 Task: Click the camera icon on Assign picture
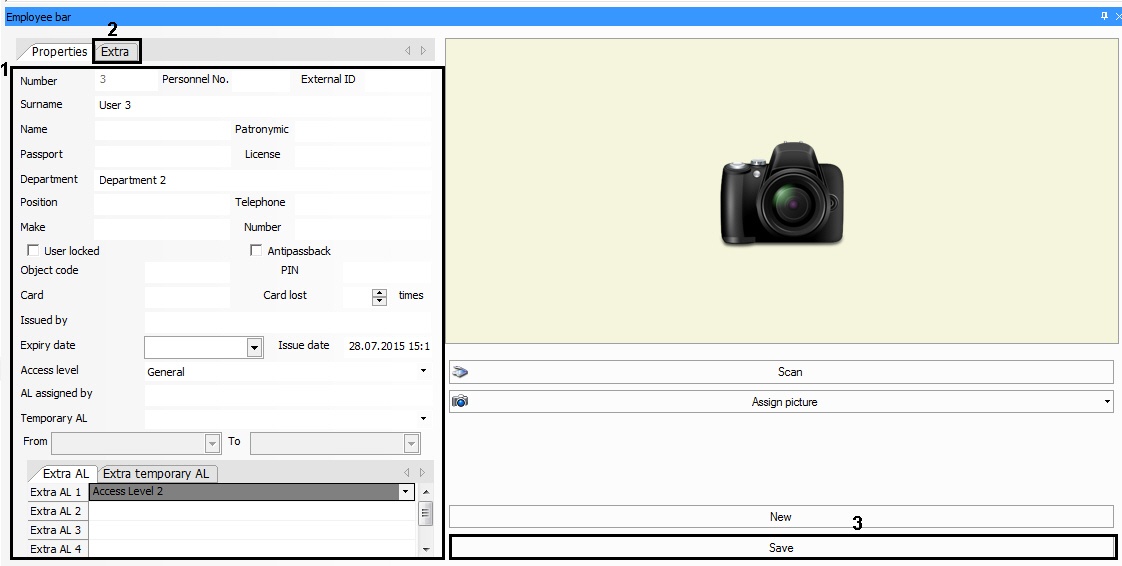(460, 401)
